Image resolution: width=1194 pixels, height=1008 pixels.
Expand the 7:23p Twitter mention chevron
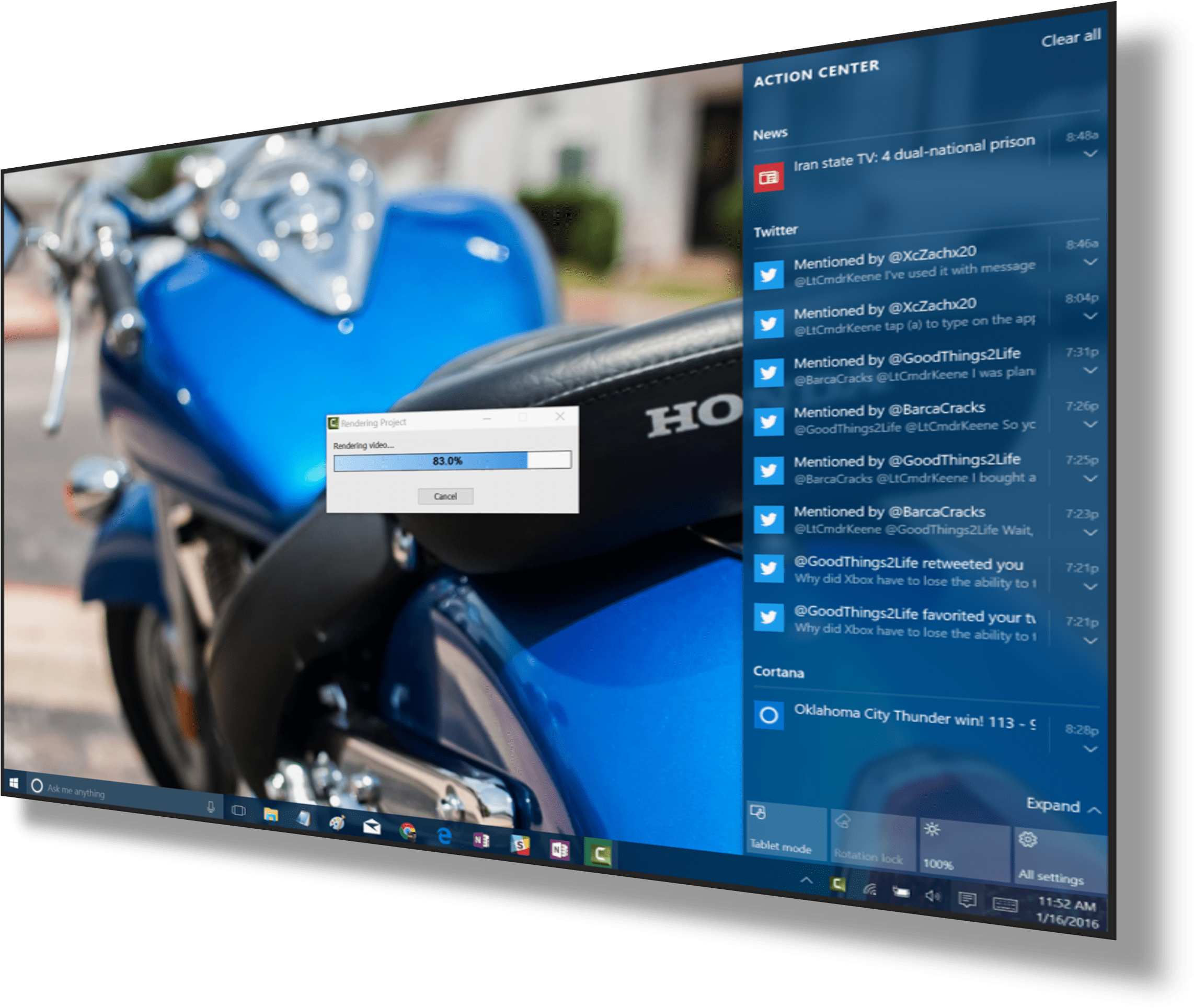tap(1089, 532)
